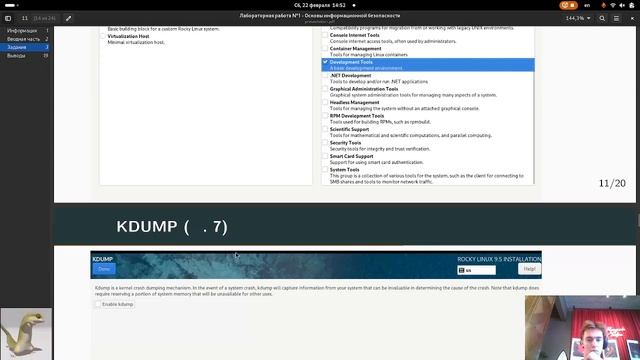Image resolution: width=640 pixels, height=360 pixels.
Task: Click the orange flame tray icon
Action: pyautogui.click(x=604, y=5)
